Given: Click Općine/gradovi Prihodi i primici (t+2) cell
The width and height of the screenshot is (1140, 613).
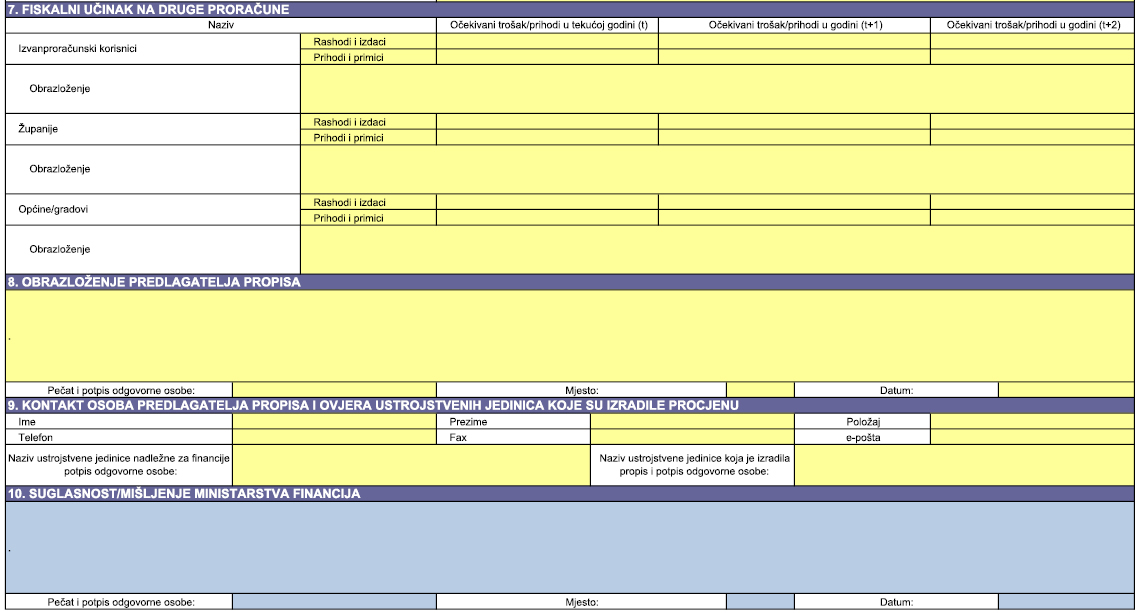Looking at the screenshot, I should click(1032, 217).
